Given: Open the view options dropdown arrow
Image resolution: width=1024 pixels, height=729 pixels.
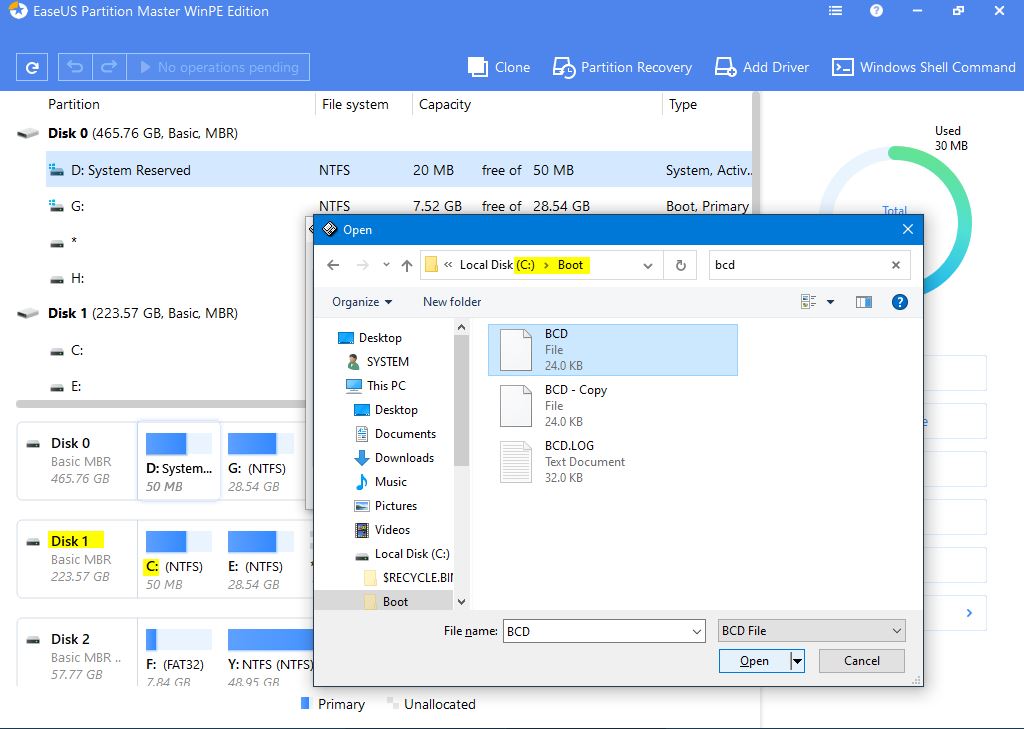Looking at the screenshot, I should click(830, 302).
